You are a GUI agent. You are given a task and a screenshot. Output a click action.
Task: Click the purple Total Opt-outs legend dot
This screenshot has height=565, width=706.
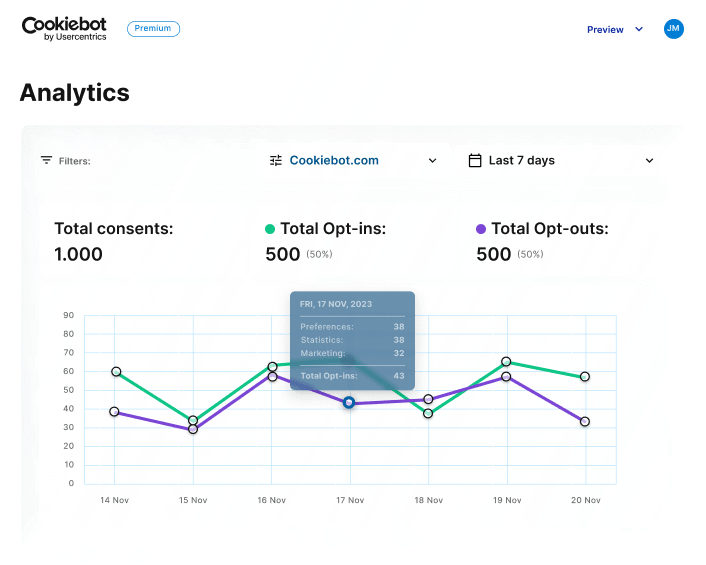tap(481, 229)
